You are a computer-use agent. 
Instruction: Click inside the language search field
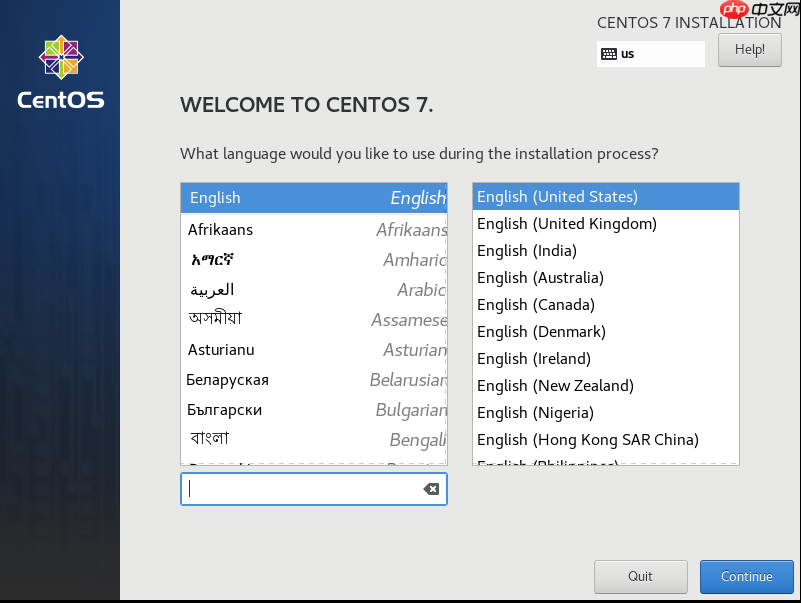click(300, 489)
